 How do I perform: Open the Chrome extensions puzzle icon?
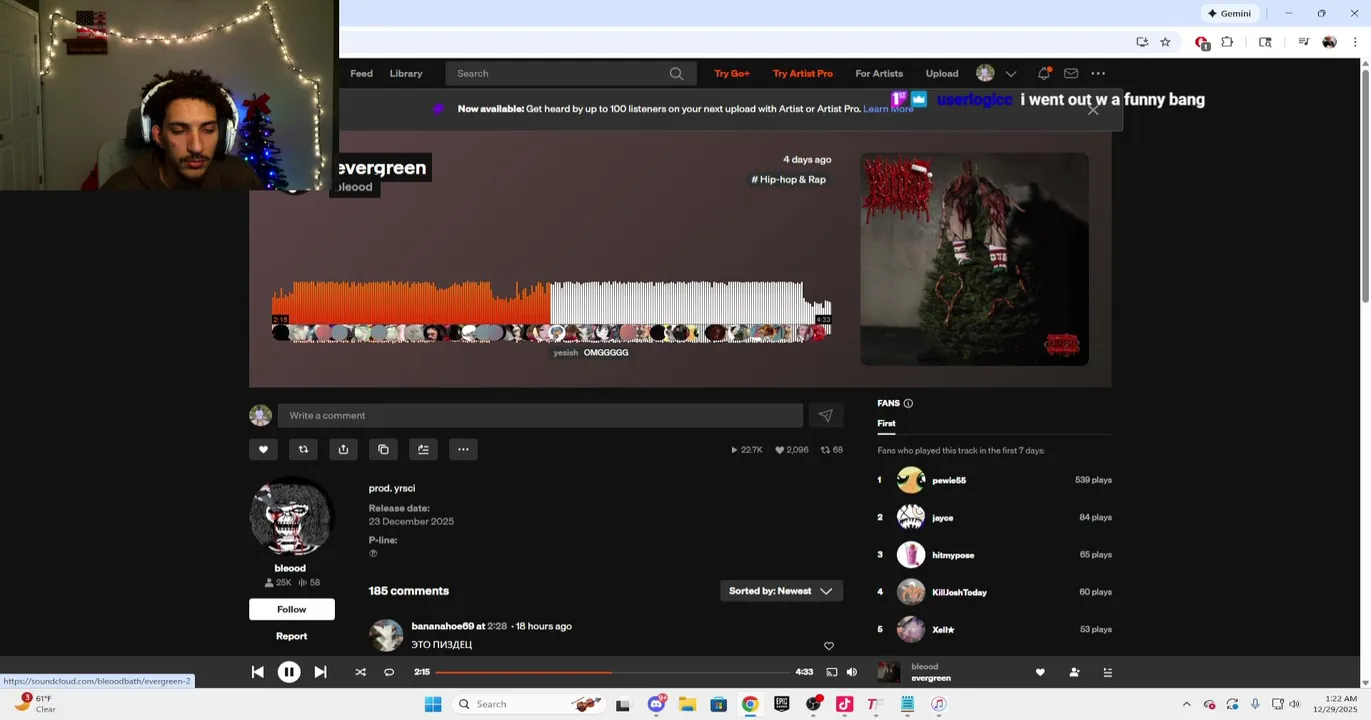(x=1227, y=42)
